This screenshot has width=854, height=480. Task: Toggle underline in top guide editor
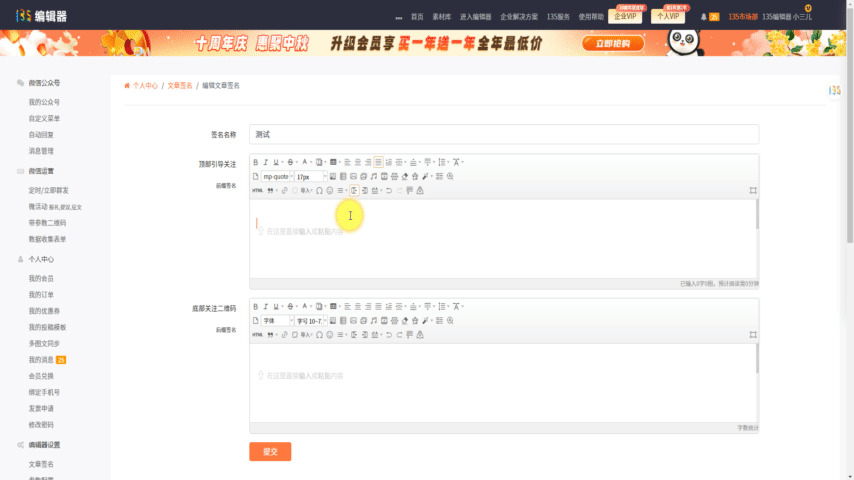pos(276,162)
